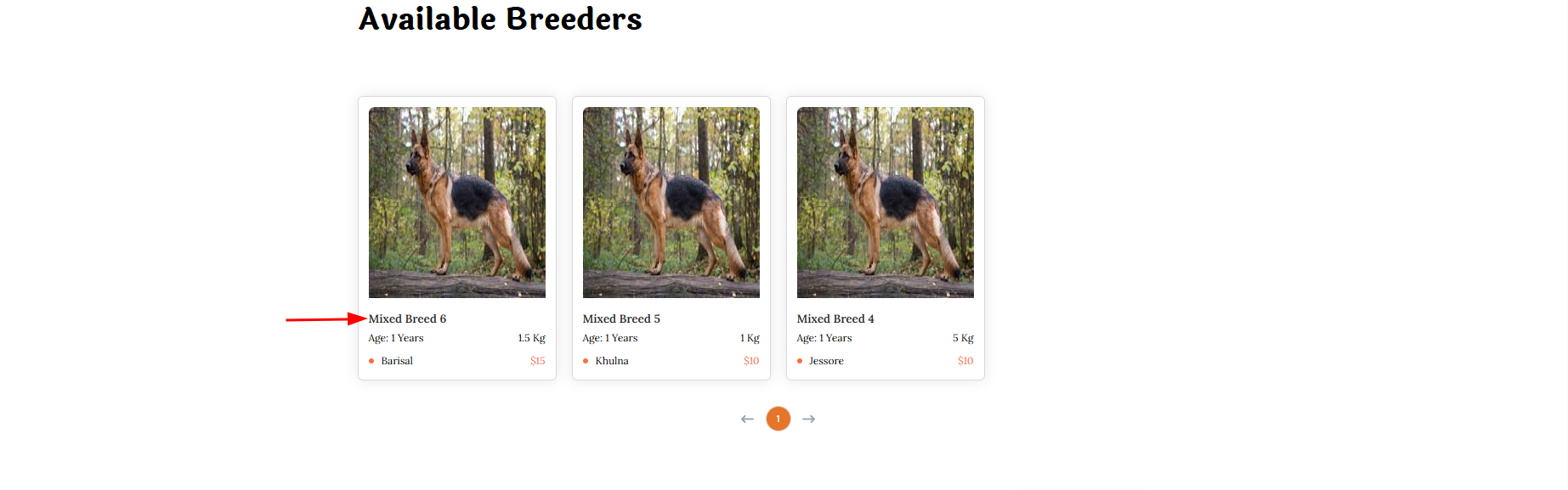Click the $15 price on Mixed Breed 6
The height and width of the screenshot is (490, 1568).
pyautogui.click(x=537, y=361)
